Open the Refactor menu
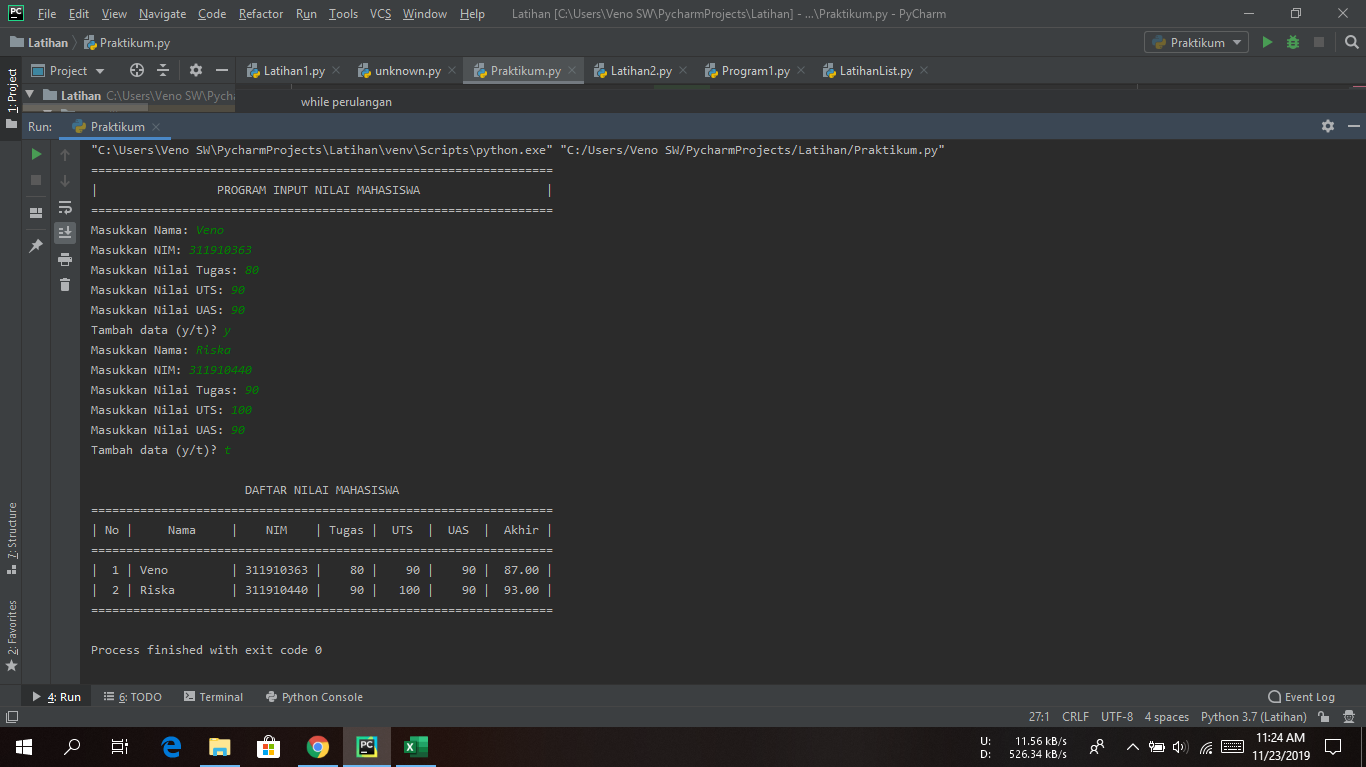1366x767 pixels. pyautogui.click(x=261, y=14)
